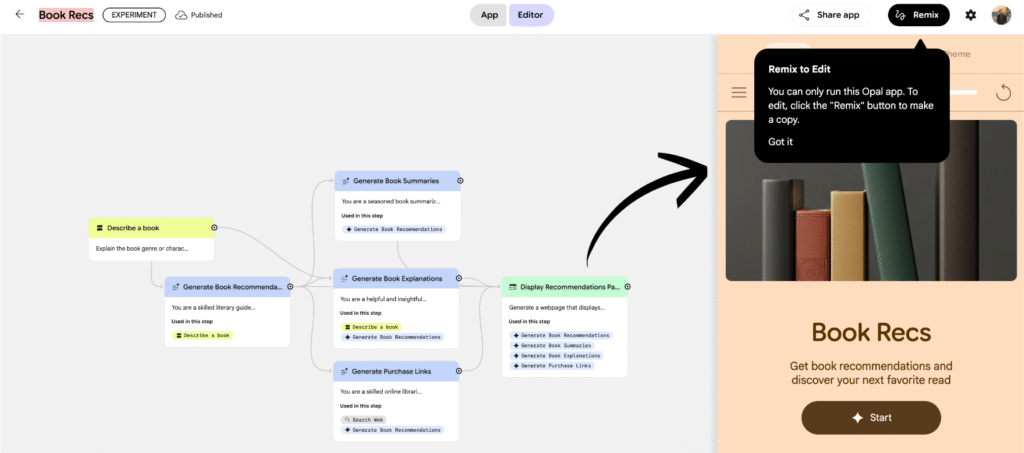Click the hamburger menu in app preview
This screenshot has width=1024, height=453.
739,92
